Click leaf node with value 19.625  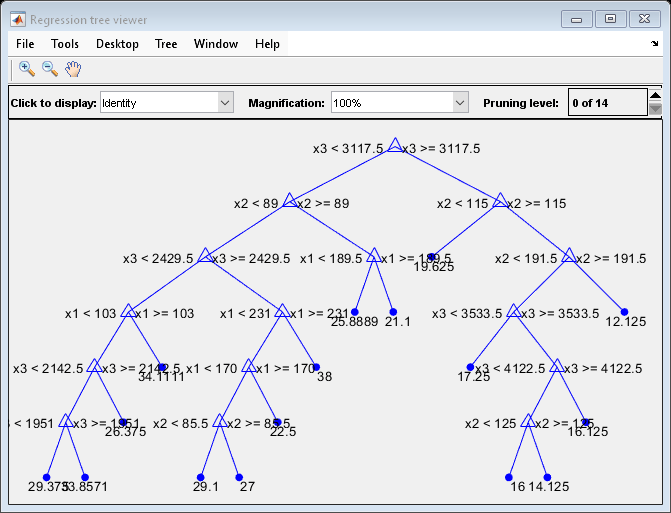[431, 257]
